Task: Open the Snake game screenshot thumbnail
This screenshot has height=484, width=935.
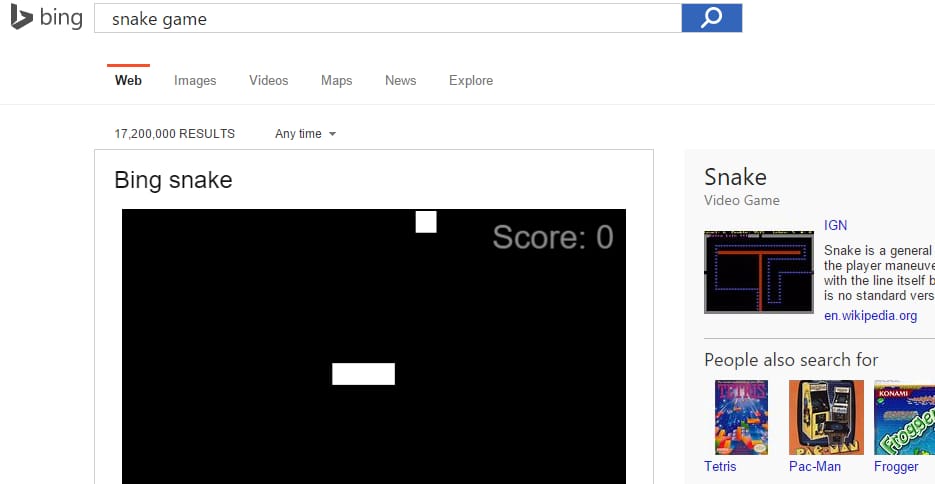Action: (x=759, y=272)
